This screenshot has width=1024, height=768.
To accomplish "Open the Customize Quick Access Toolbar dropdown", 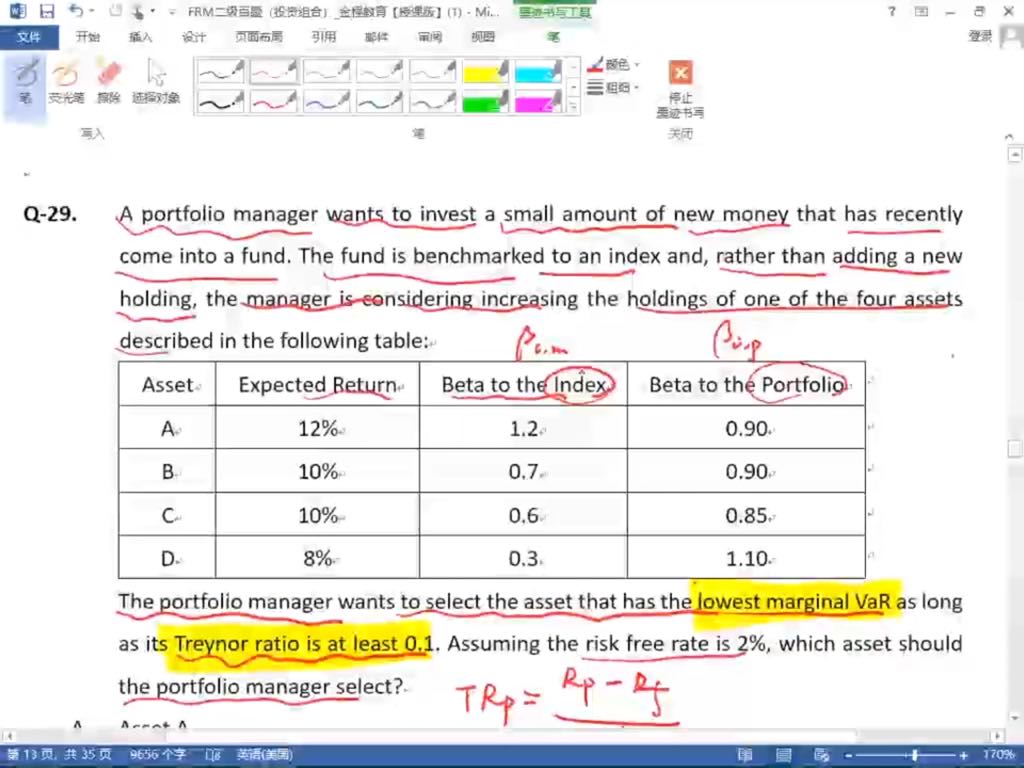I will click(172, 12).
